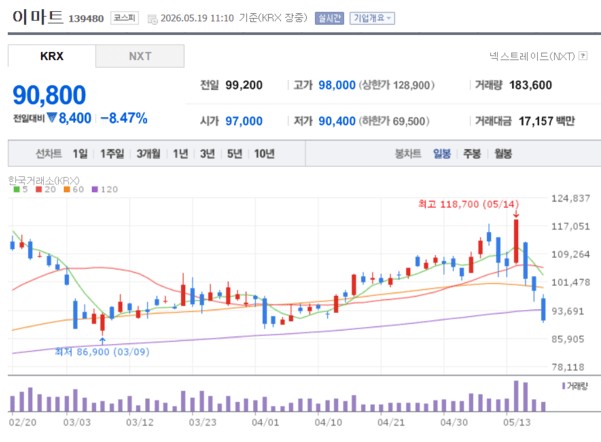Click the tallest volume bar near 05/13

point(516,396)
